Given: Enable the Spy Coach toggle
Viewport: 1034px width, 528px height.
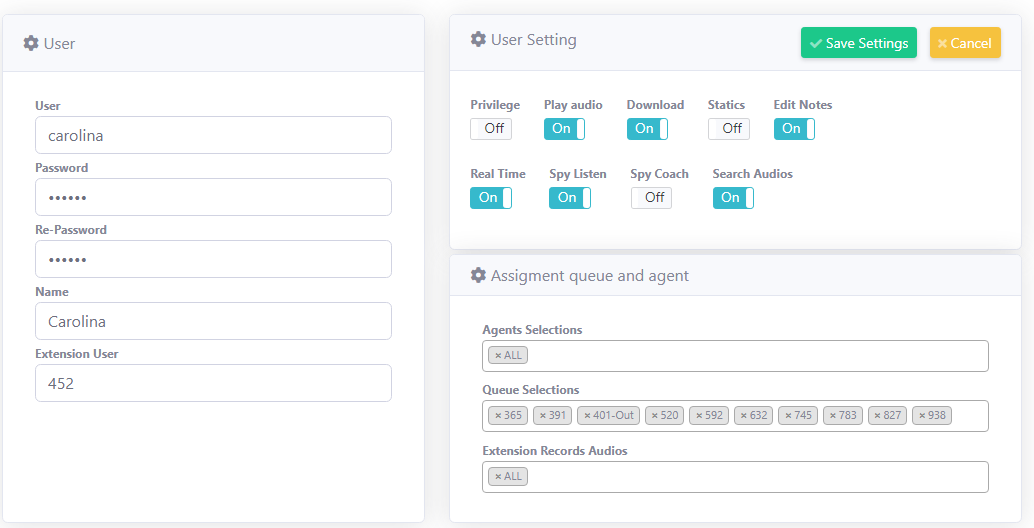Looking at the screenshot, I should point(651,197).
